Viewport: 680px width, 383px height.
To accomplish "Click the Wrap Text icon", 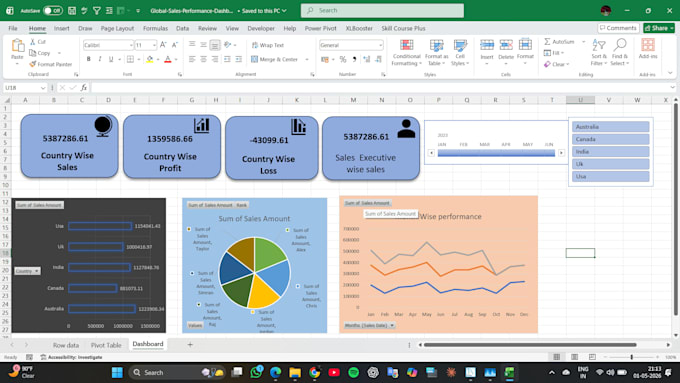I will (x=255, y=45).
